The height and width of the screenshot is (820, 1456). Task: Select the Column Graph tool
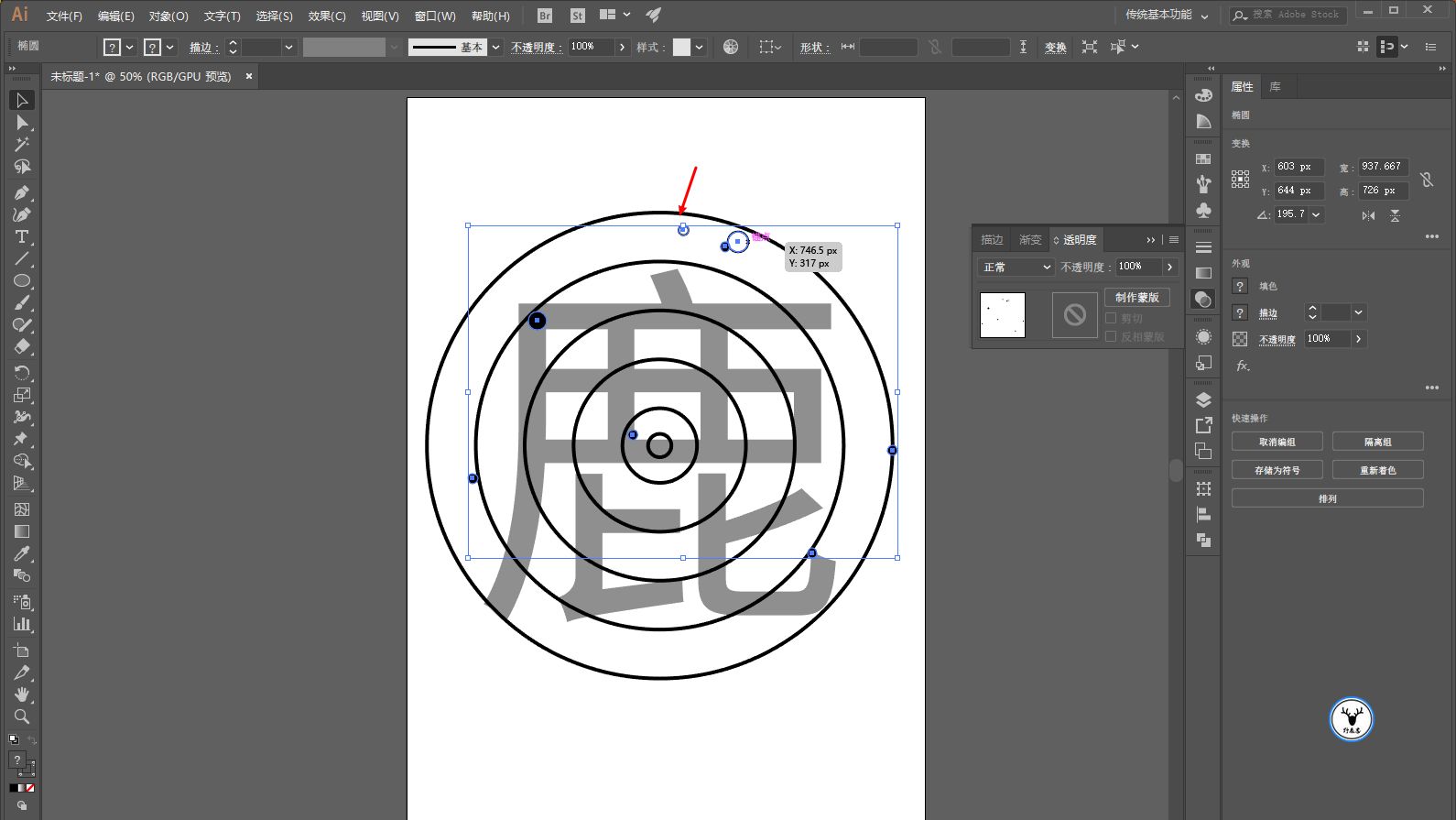[x=22, y=624]
